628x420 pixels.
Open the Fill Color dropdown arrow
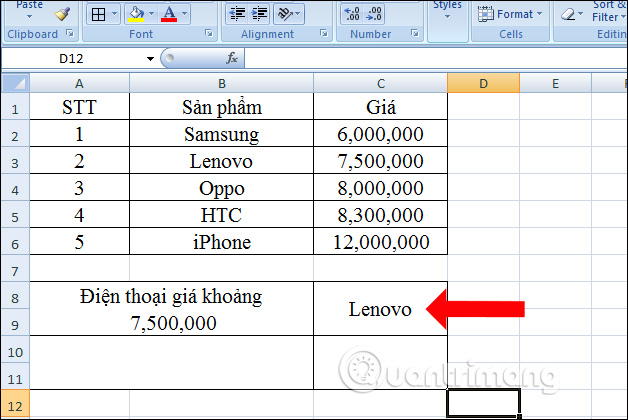tap(151, 14)
